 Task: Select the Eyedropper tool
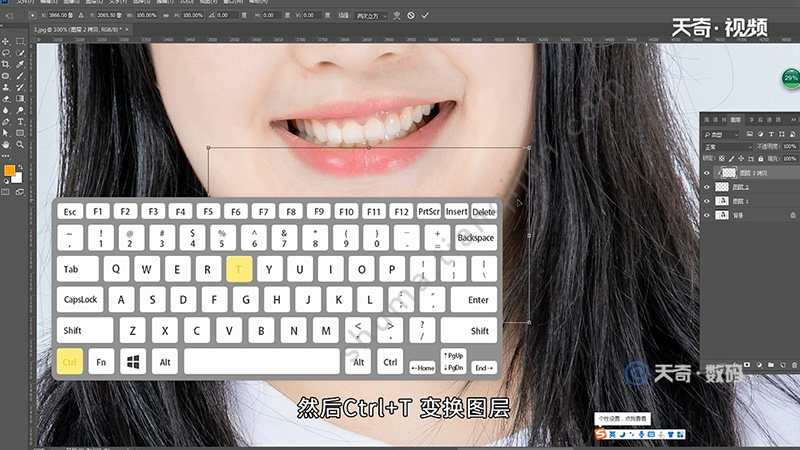tap(20, 64)
